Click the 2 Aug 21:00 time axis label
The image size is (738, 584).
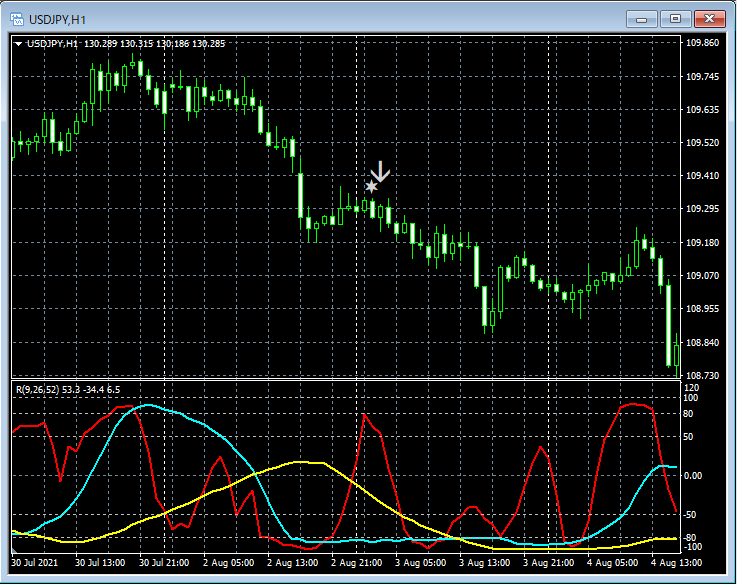(356, 563)
